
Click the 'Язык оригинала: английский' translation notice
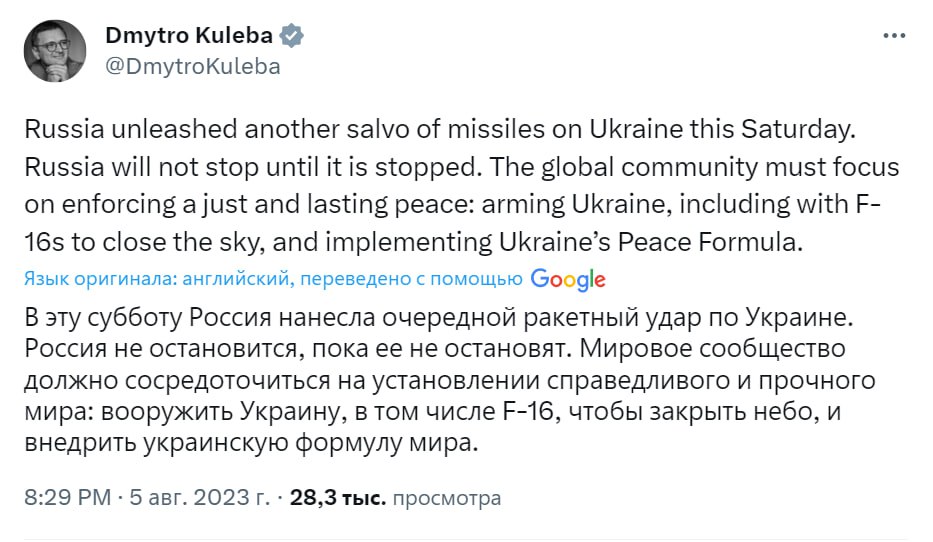(155, 280)
